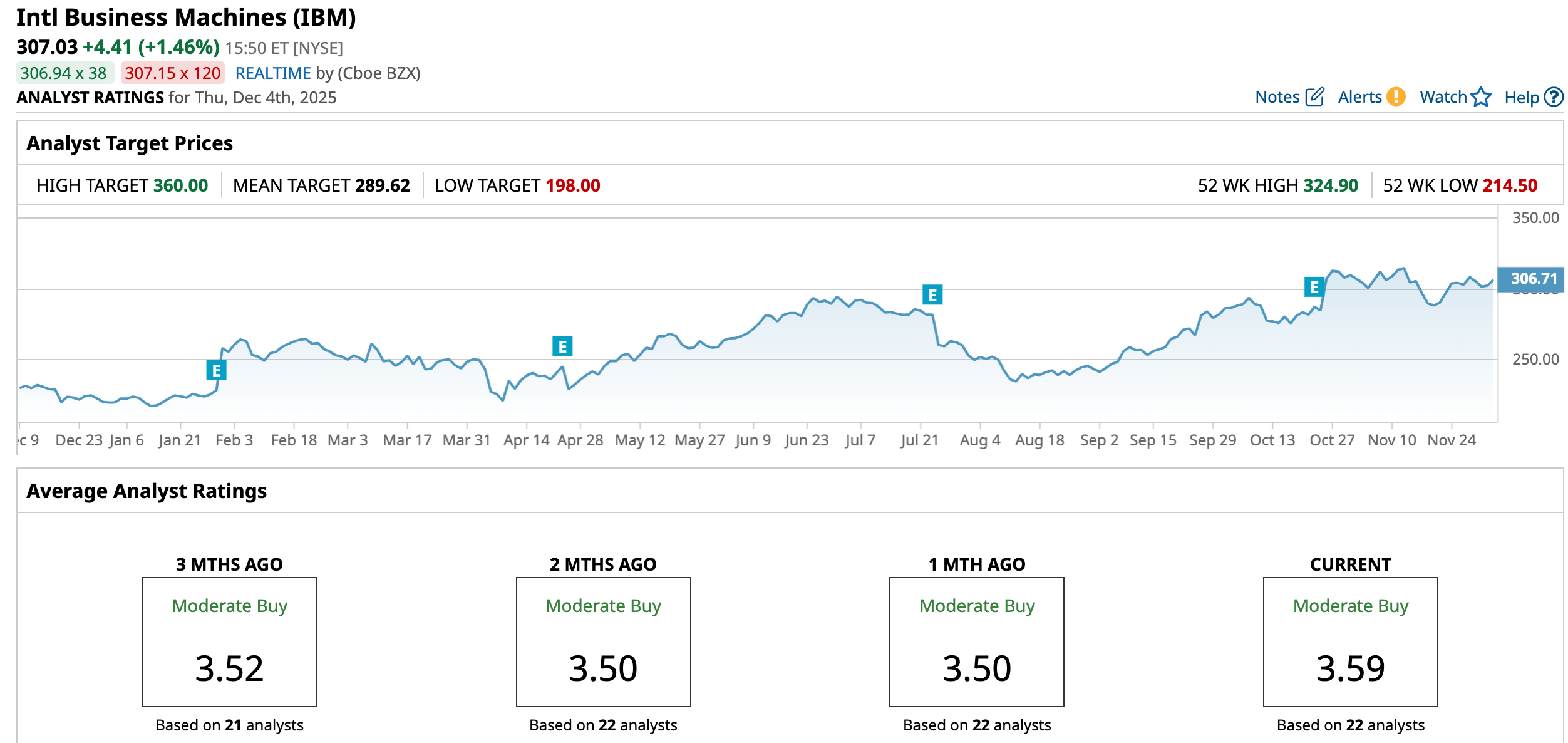Click the Watch link text

(x=1443, y=97)
